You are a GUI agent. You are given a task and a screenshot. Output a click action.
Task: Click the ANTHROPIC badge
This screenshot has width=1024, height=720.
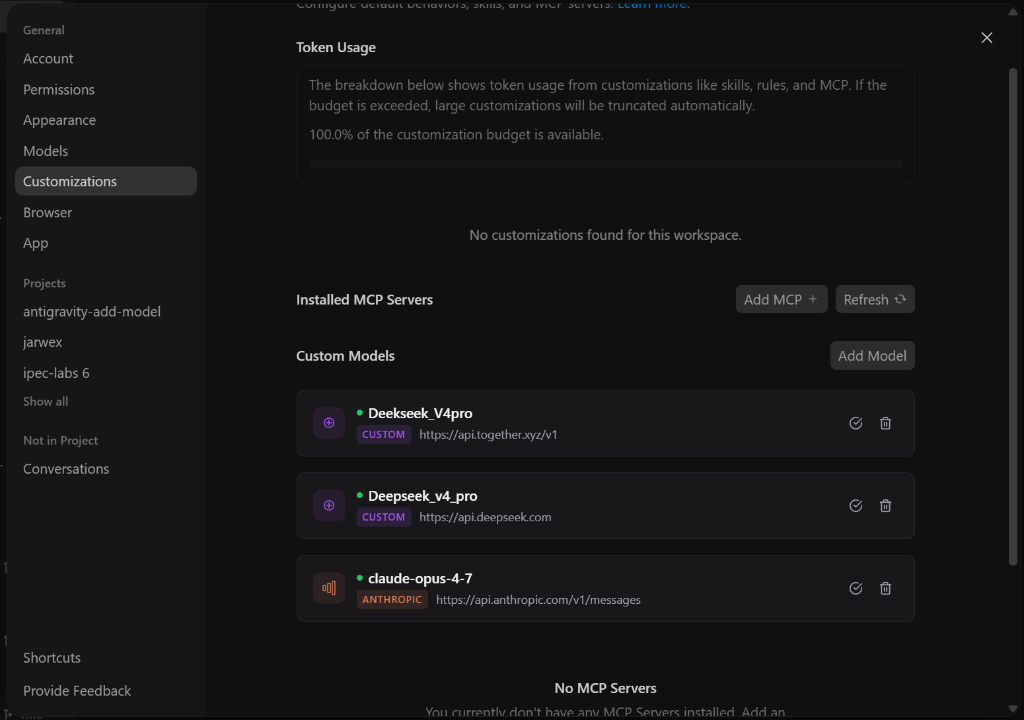[392, 600]
